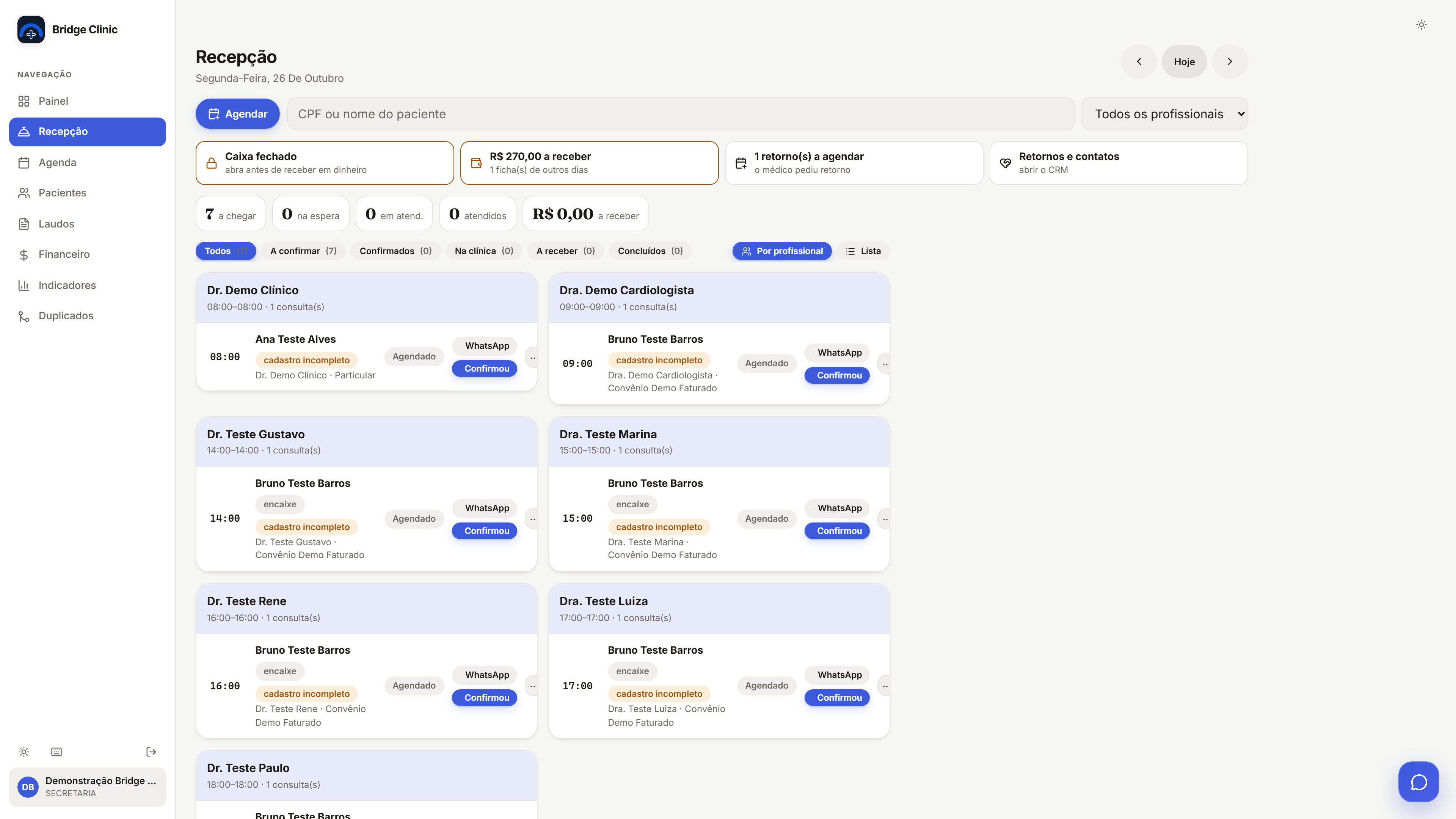1456x819 pixels.
Task: Open more options for Ana Teste Alves
Action: [x=532, y=357]
